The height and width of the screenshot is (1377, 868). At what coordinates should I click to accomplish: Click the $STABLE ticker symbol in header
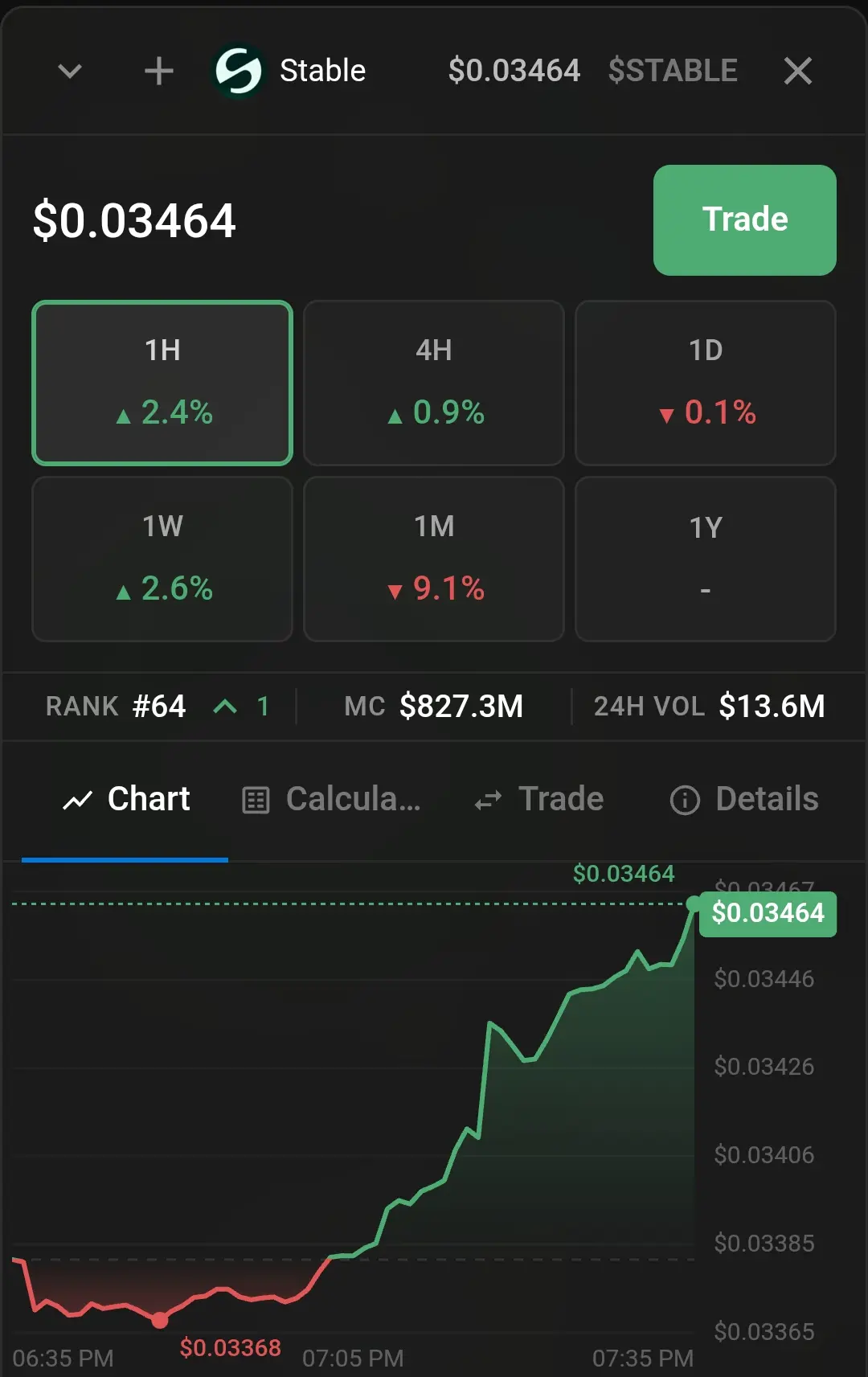[673, 71]
